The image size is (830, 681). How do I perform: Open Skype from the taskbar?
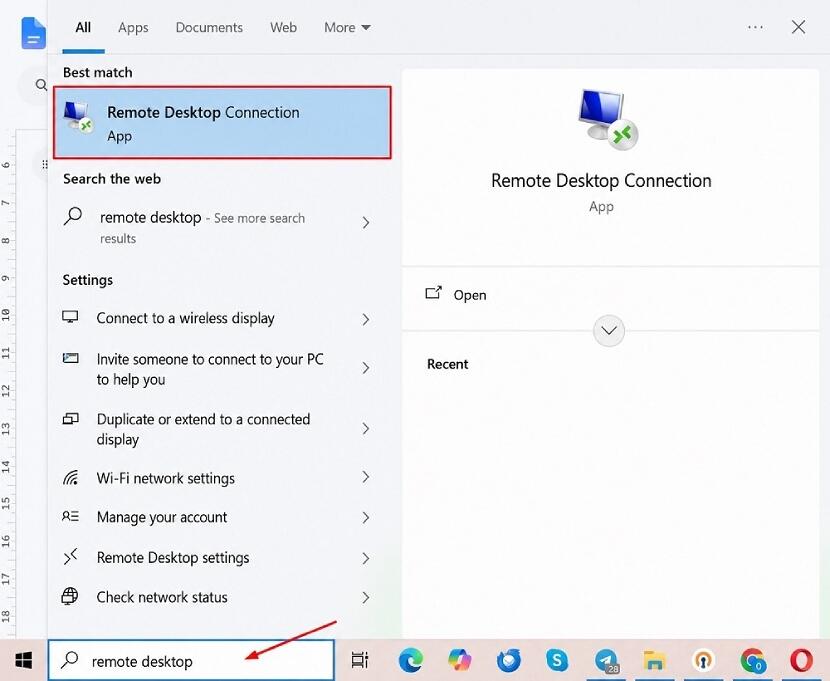click(557, 660)
